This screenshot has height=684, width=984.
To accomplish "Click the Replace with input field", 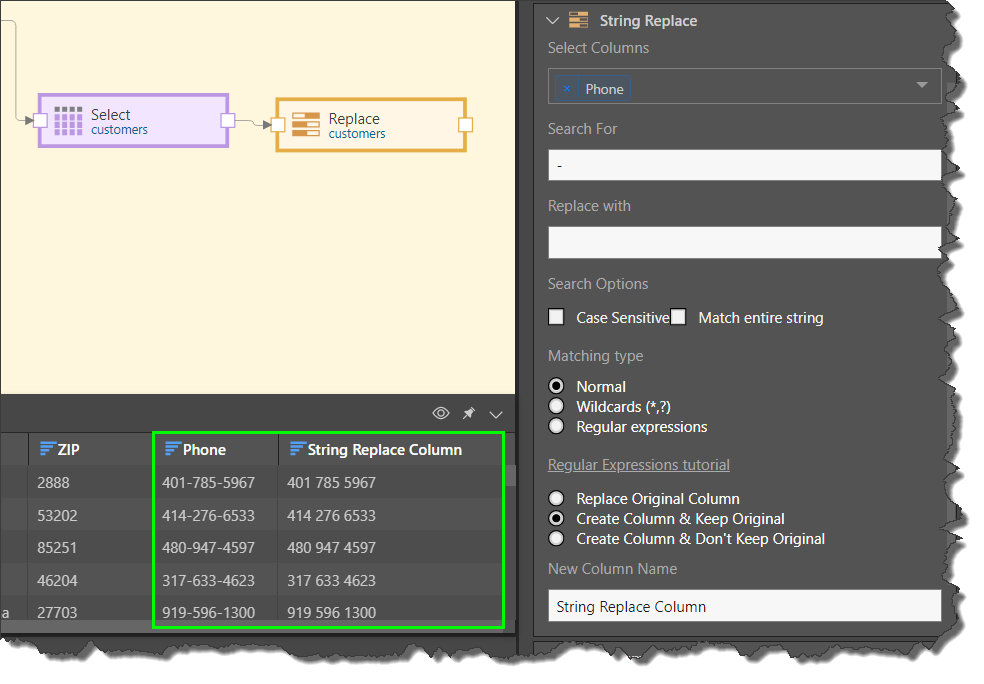I will pos(744,242).
